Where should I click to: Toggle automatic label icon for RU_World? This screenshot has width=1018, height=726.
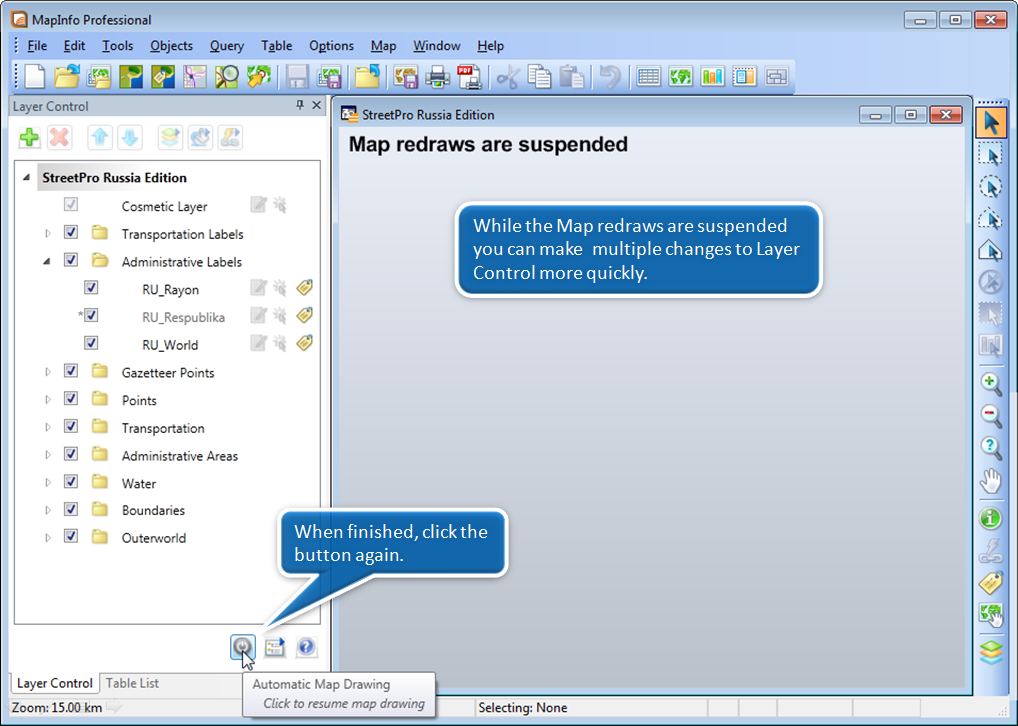pyautogui.click(x=304, y=342)
